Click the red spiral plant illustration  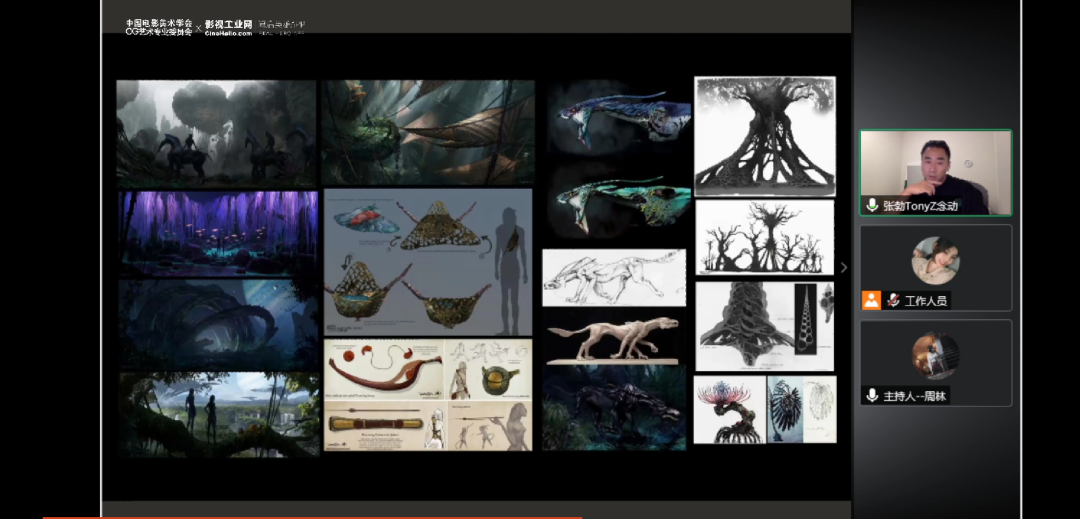[x=729, y=409]
